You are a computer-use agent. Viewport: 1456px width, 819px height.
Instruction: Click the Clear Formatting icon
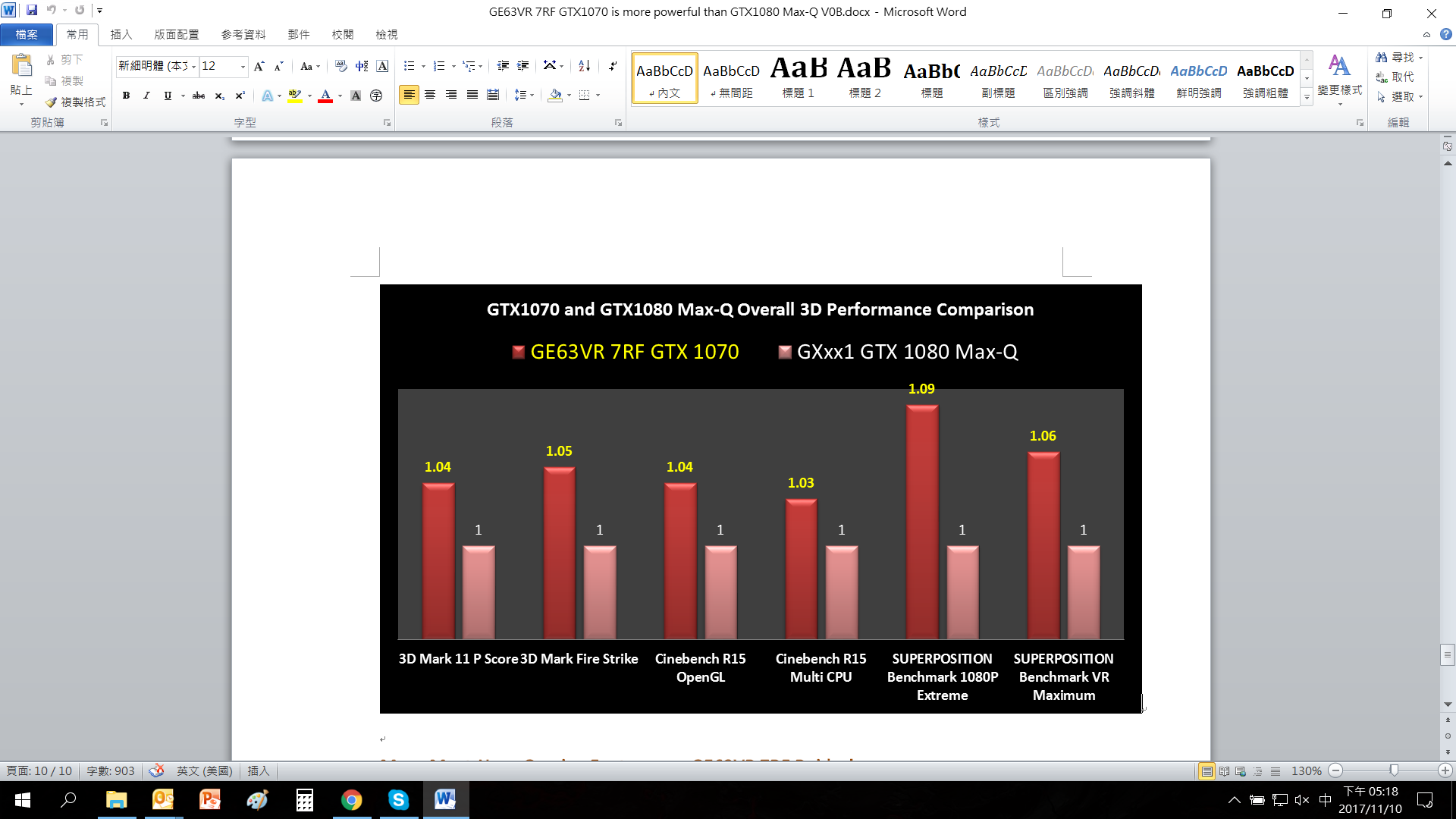point(341,66)
